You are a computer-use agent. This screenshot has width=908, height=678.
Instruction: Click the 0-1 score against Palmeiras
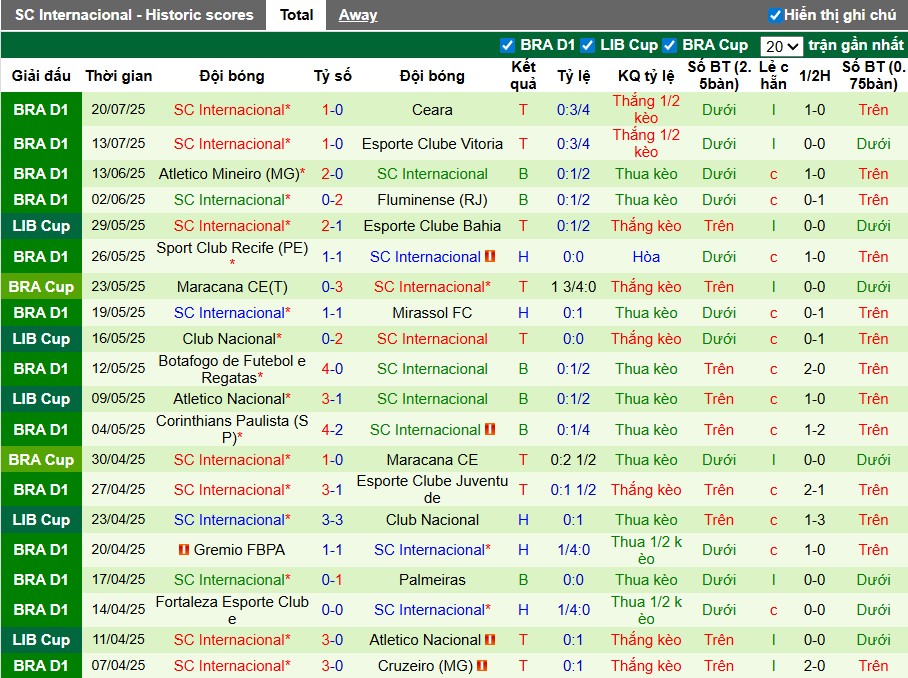[x=332, y=580]
